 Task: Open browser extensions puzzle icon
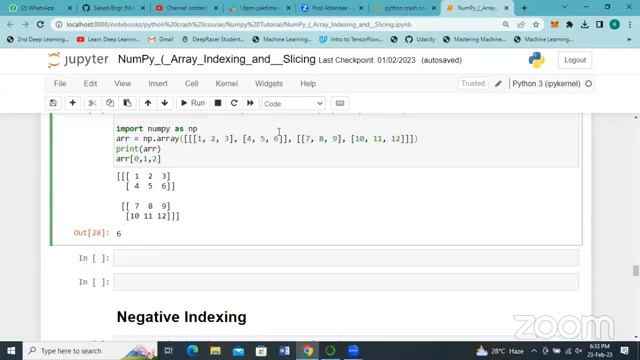click(569, 24)
